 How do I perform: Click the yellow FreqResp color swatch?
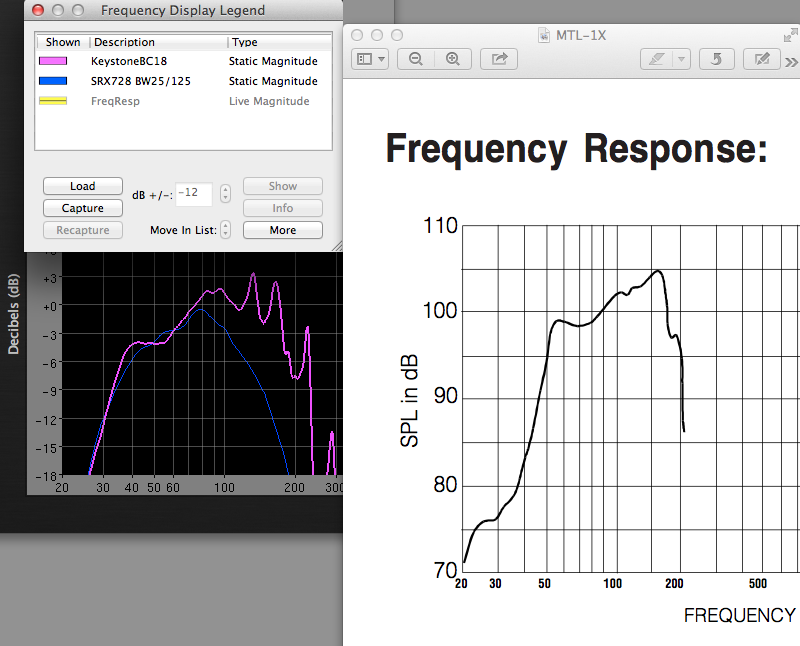tap(53, 101)
